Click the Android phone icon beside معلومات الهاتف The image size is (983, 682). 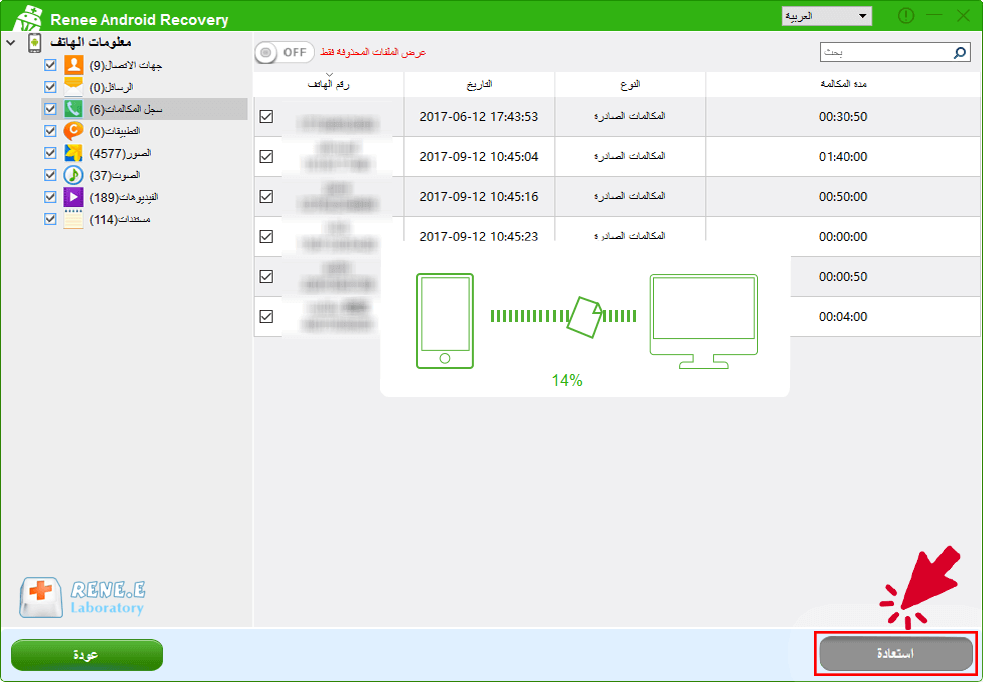click(34, 43)
